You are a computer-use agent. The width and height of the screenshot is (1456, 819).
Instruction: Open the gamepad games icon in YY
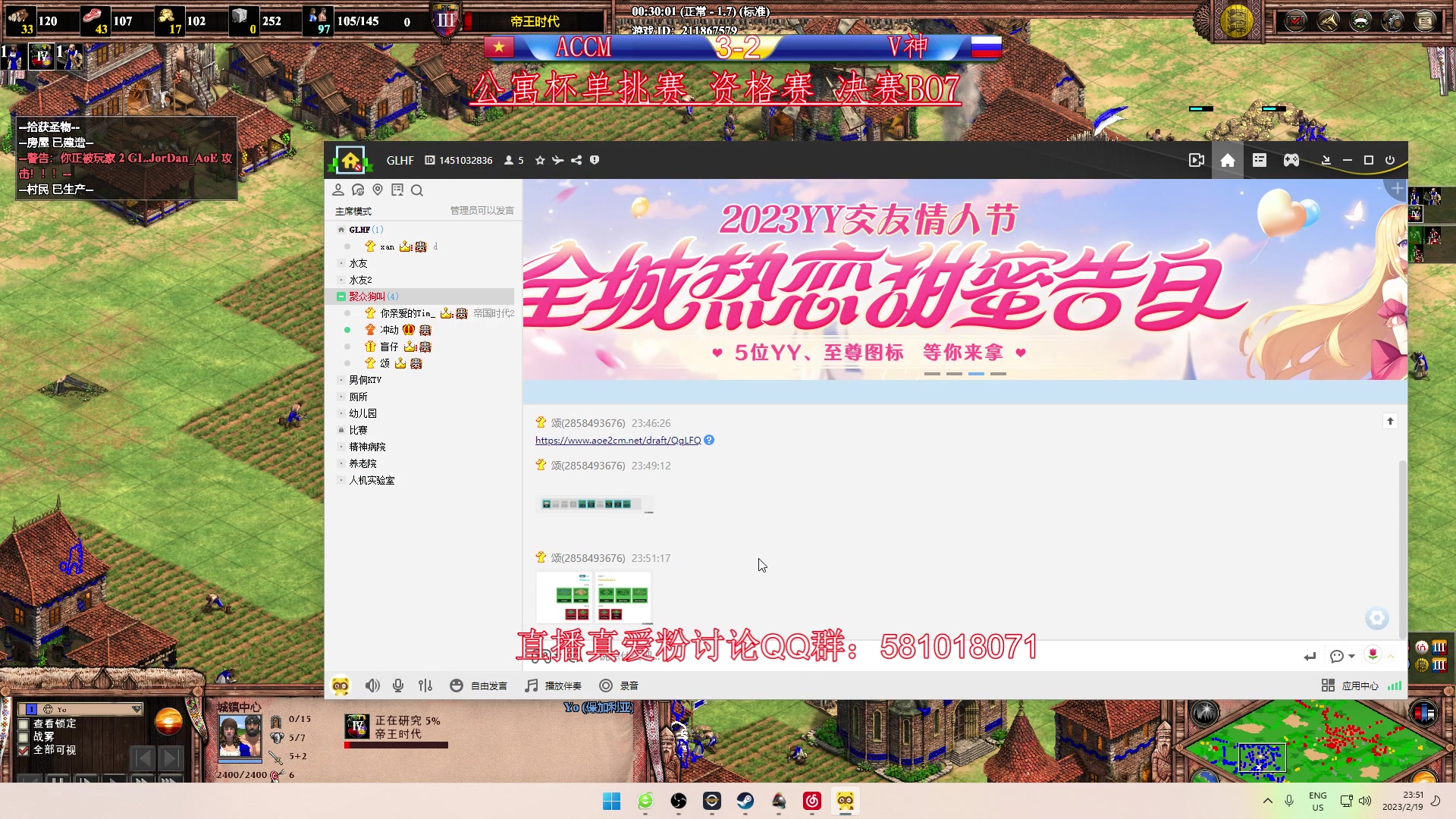click(x=1291, y=160)
